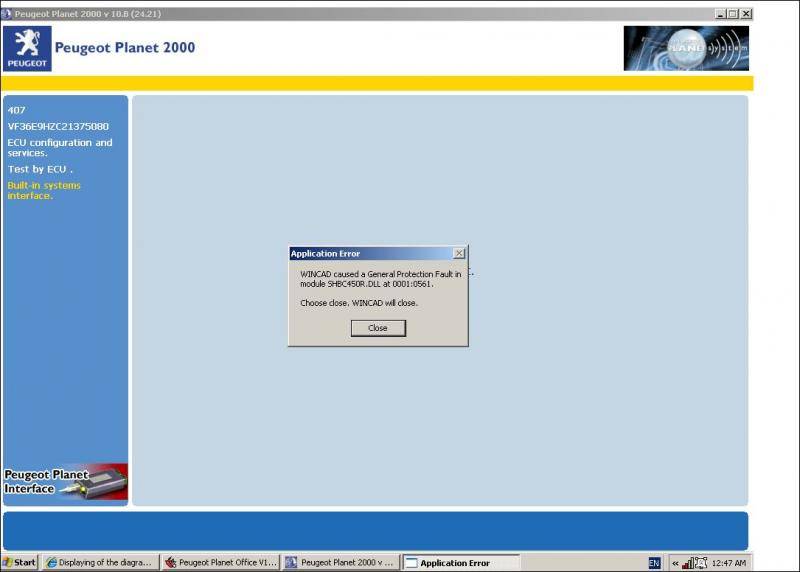Viewport: 800px width, 572px height.
Task: Click 'Test by ECU .' in sidebar
Action: point(40,169)
